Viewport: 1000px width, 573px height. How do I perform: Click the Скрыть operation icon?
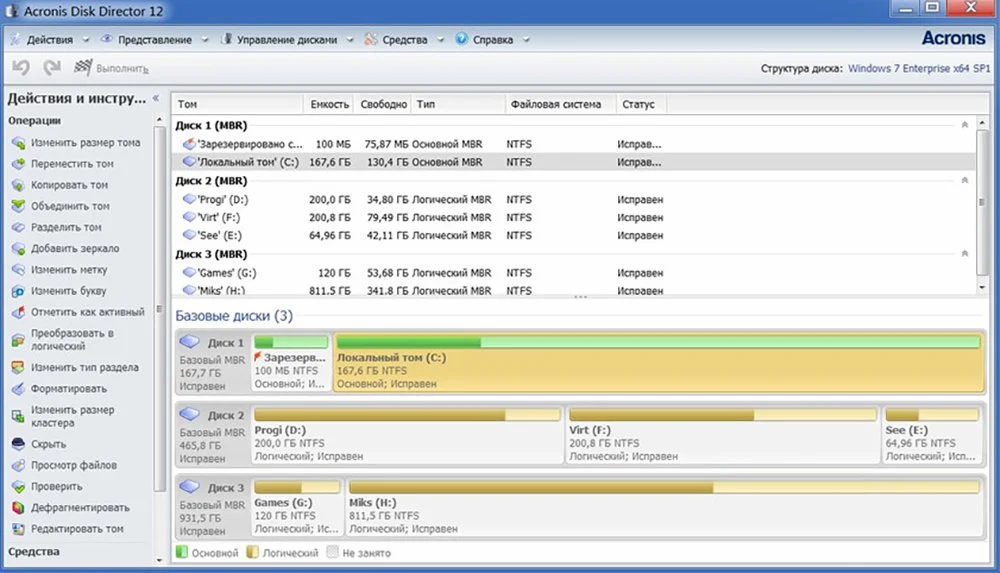18,444
